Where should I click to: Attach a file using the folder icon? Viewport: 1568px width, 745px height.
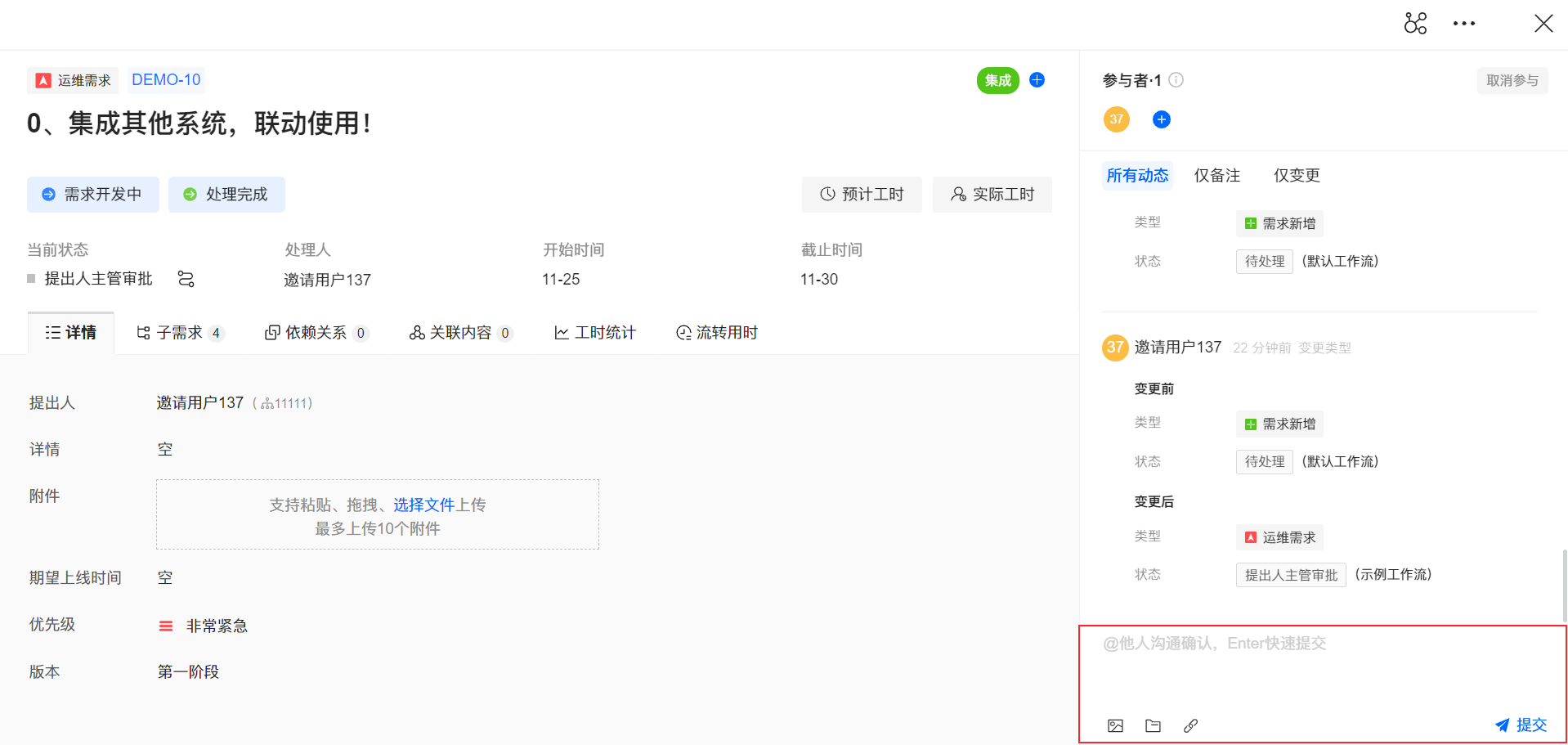coord(1153,725)
